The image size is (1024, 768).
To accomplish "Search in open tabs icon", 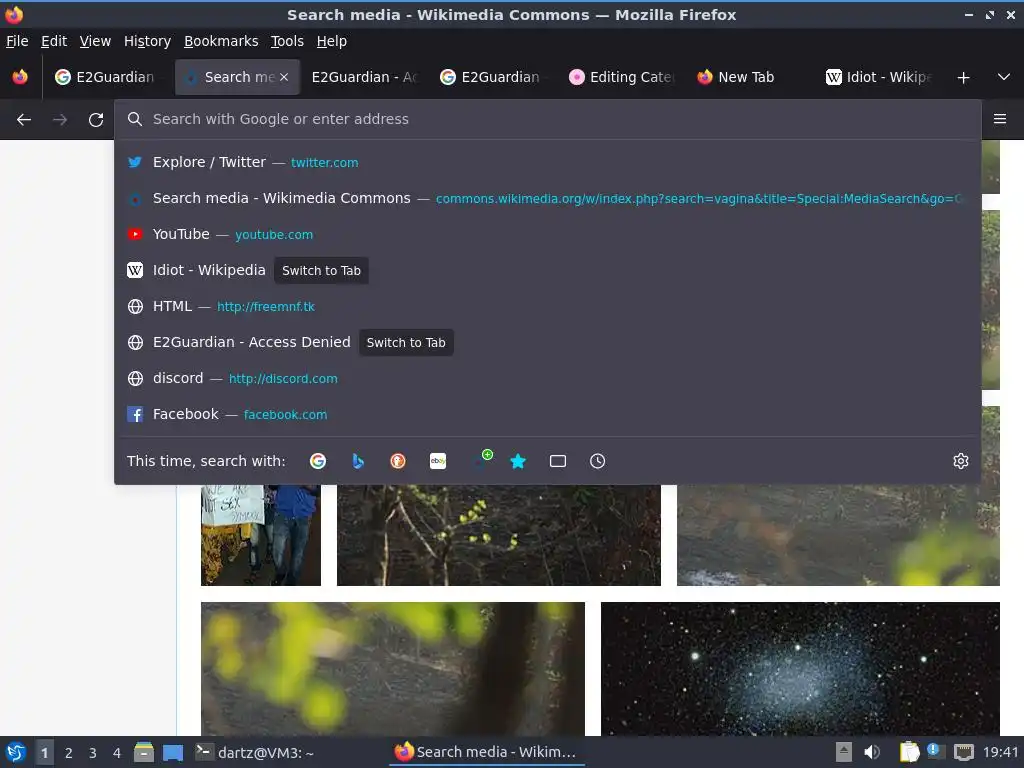I will [558, 461].
